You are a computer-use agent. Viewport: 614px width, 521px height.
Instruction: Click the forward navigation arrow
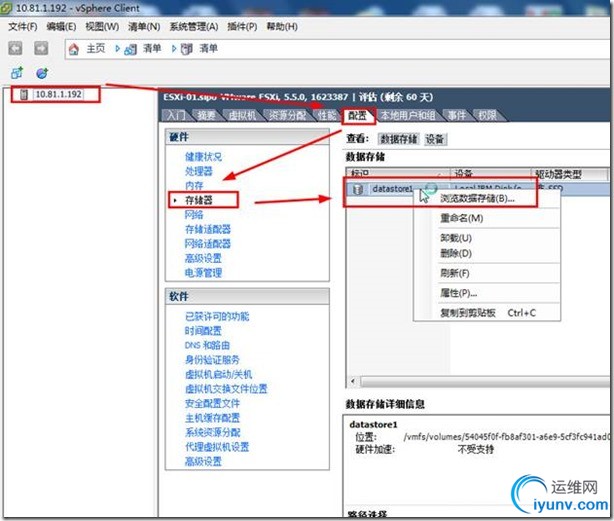click(41, 49)
